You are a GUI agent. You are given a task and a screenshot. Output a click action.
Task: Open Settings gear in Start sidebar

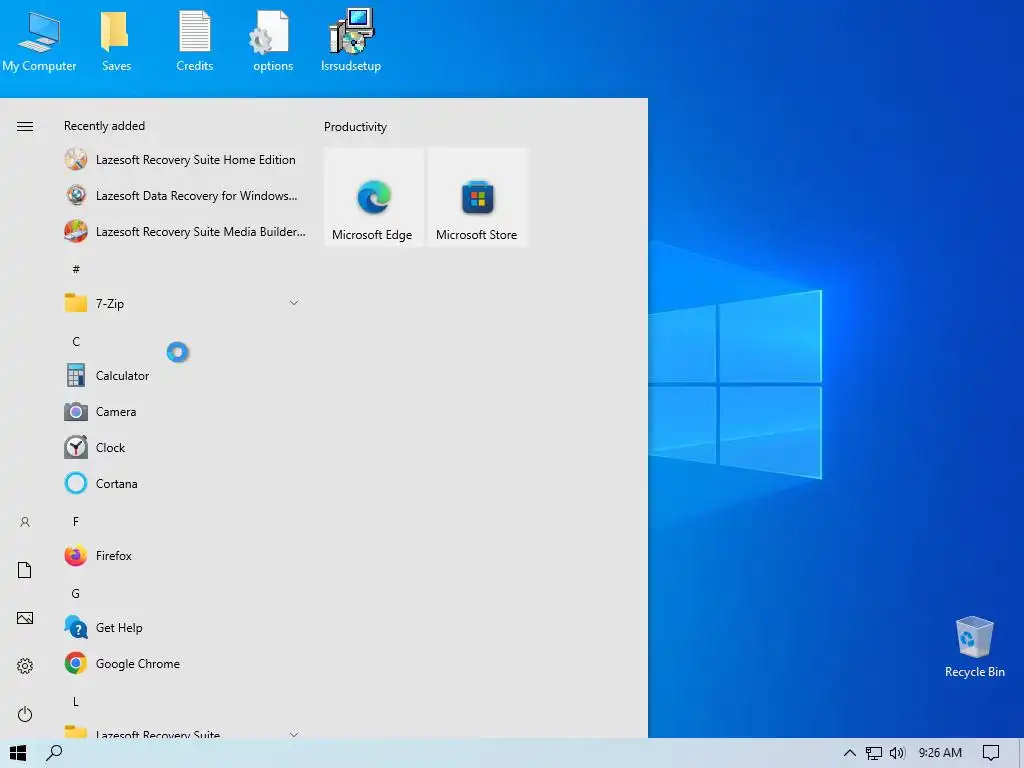tap(25, 666)
